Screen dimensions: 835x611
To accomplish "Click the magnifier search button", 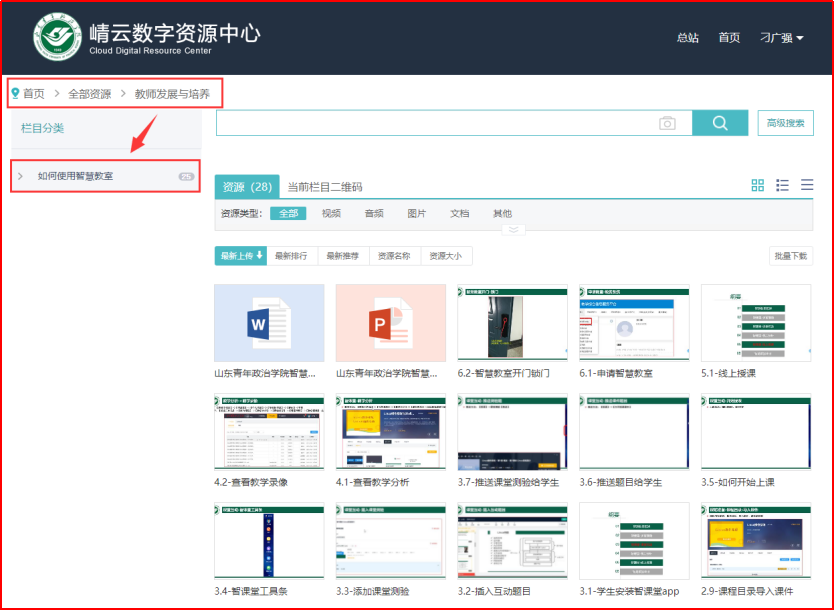I will point(720,123).
